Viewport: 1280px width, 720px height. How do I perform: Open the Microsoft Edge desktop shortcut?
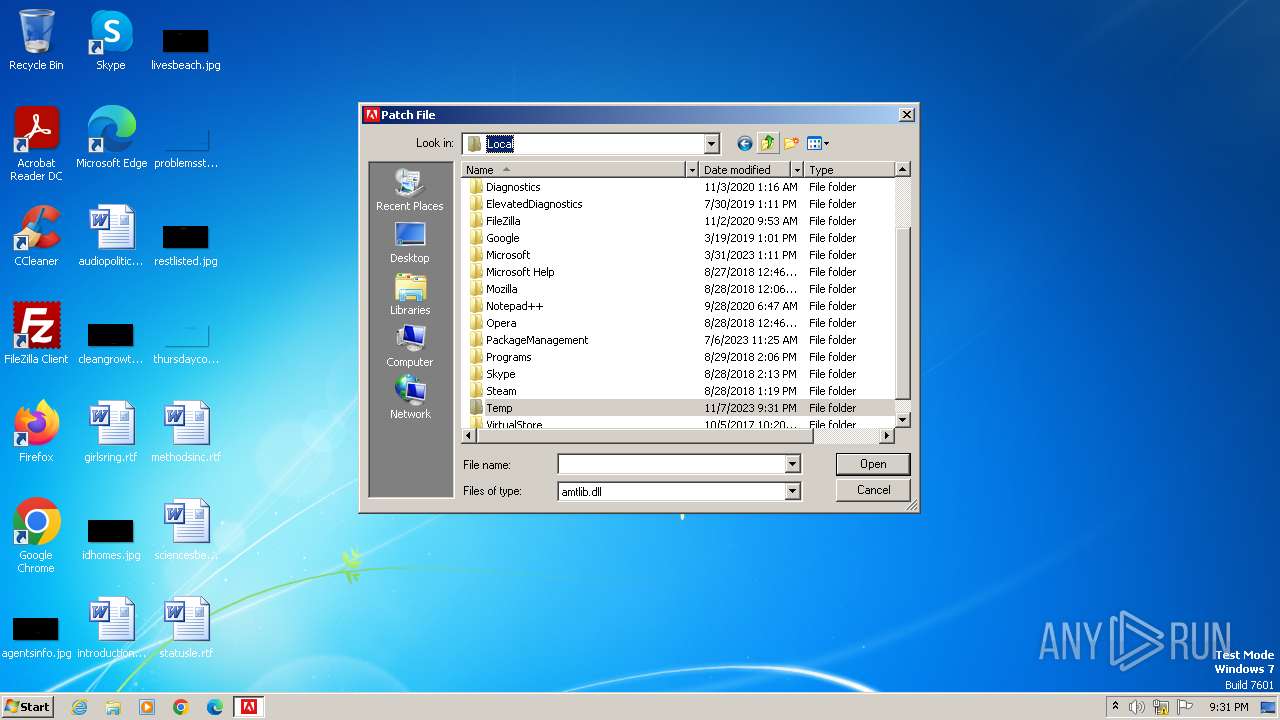111,139
